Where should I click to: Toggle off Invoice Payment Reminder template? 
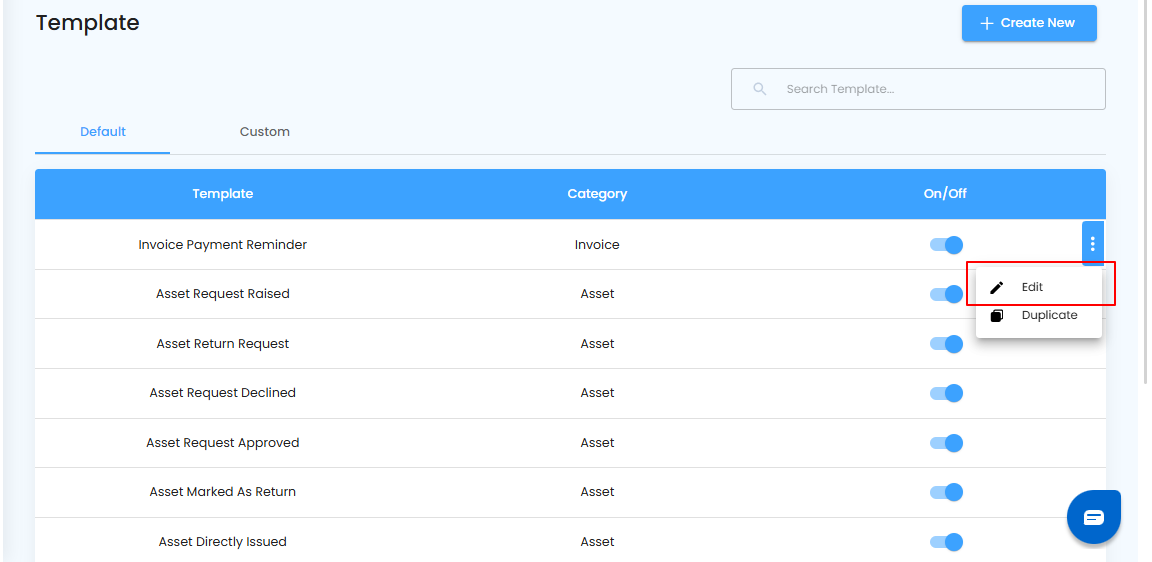946,245
